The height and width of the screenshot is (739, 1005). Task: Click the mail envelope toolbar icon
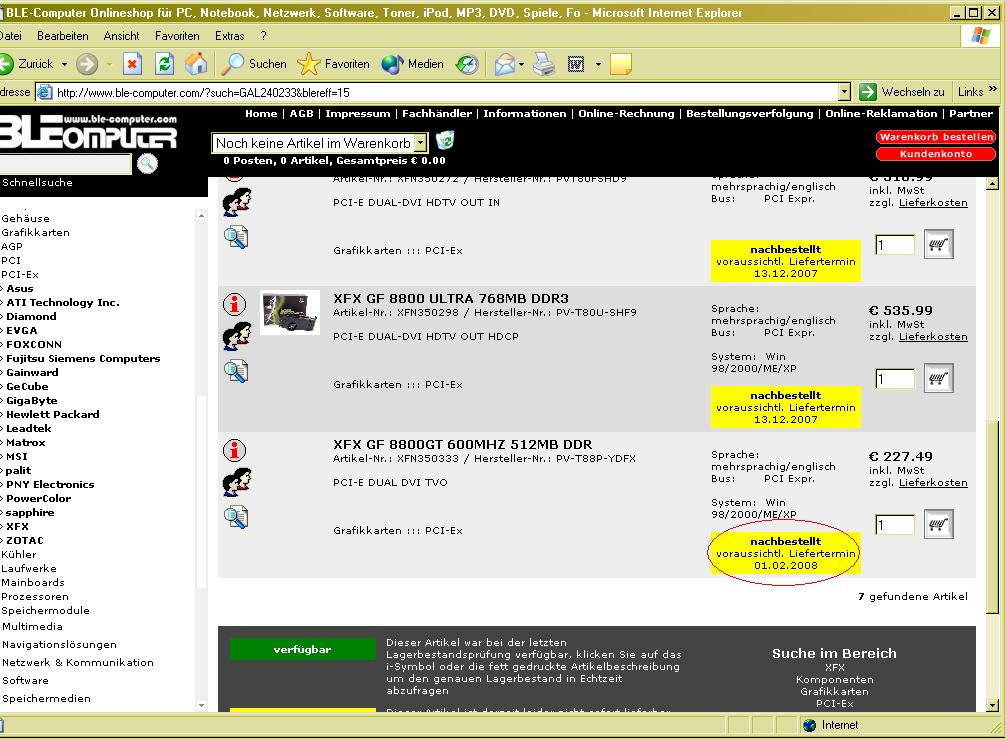[x=505, y=64]
